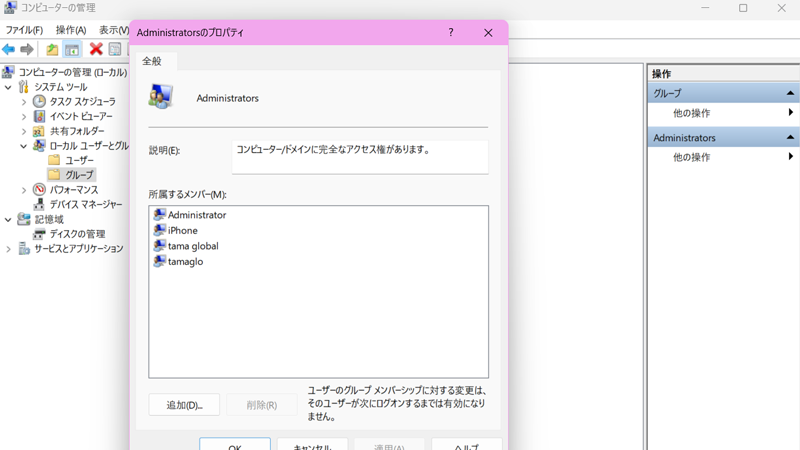This screenshot has height=450, width=800.
Task: Click the Administrators group icon in dialog
Action: pyautogui.click(x=161, y=96)
